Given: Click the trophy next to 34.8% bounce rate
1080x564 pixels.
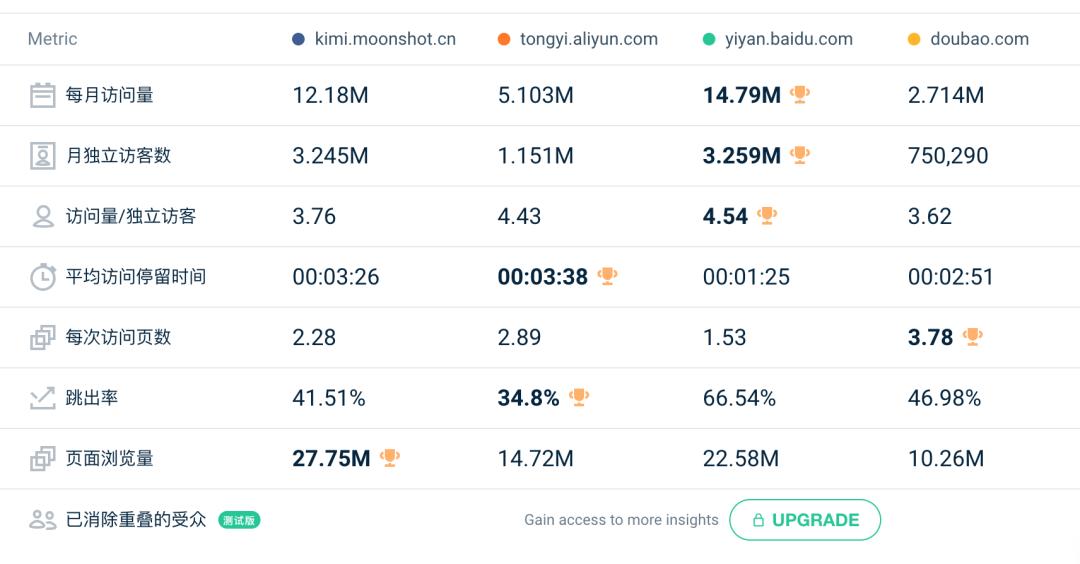Looking at the screenshot, I should tap(579, 397).
